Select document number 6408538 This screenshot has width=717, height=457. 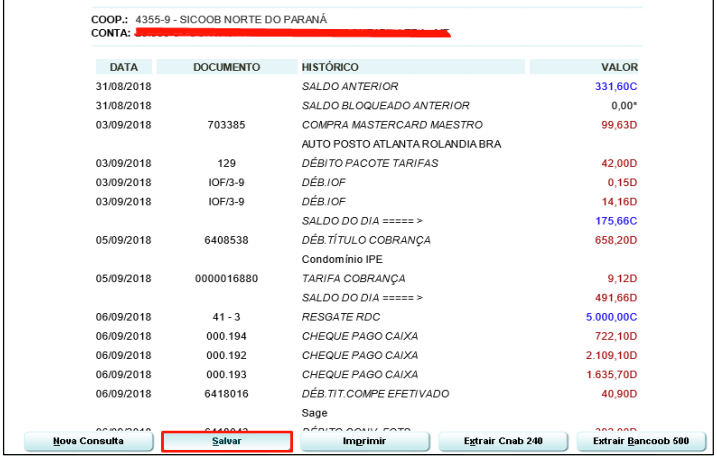[x=226, y=240]
